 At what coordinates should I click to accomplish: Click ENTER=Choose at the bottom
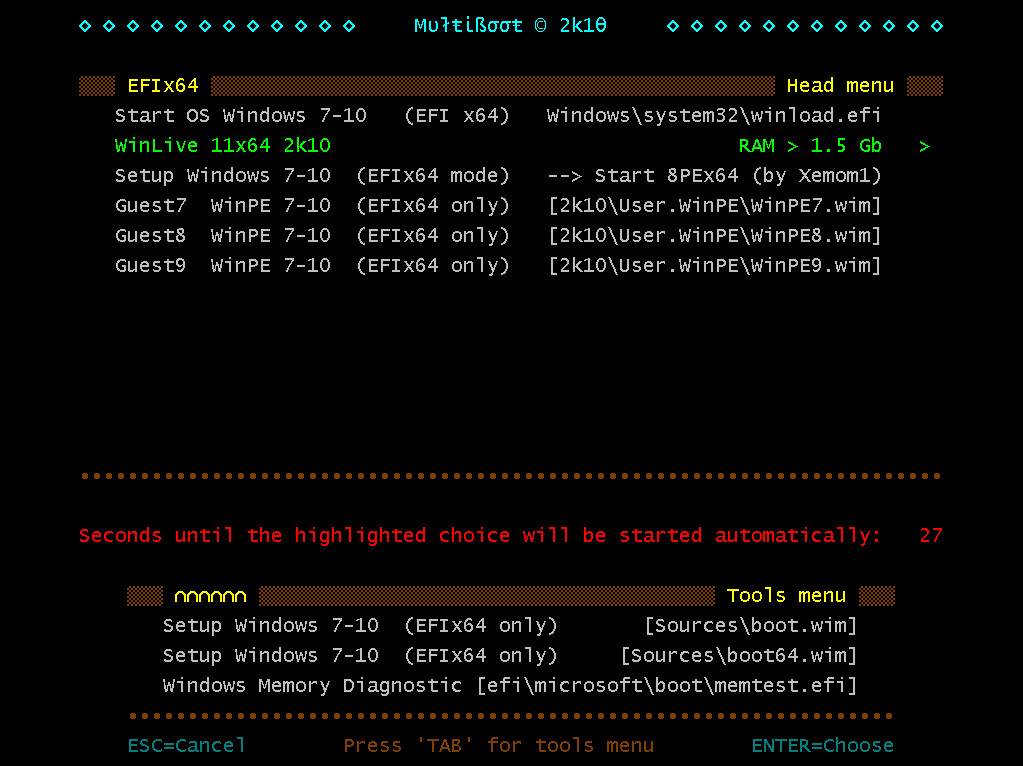(x=822, y=745)
